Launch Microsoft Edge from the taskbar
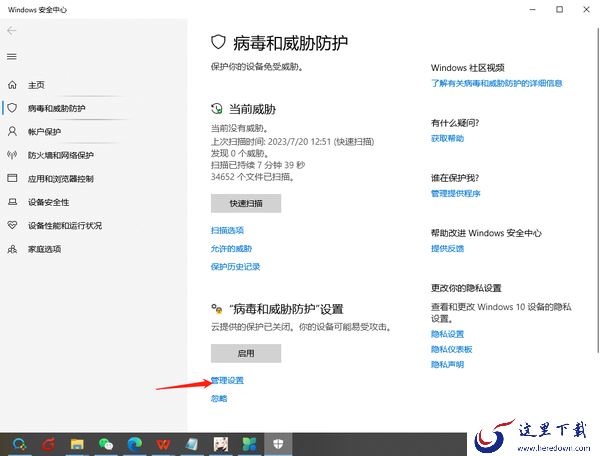The height and width of the screenshot is (456, 600). coord(135,444)
